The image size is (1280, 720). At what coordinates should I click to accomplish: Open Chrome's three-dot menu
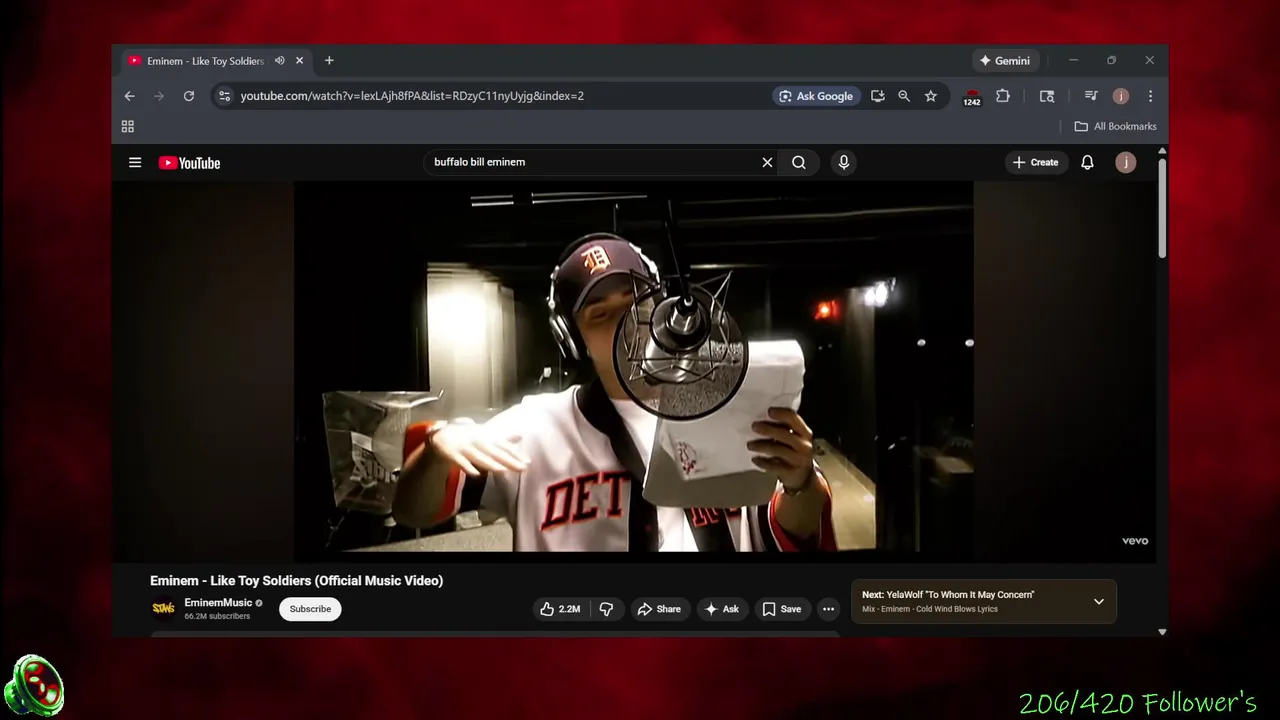tap(1150, 96)
